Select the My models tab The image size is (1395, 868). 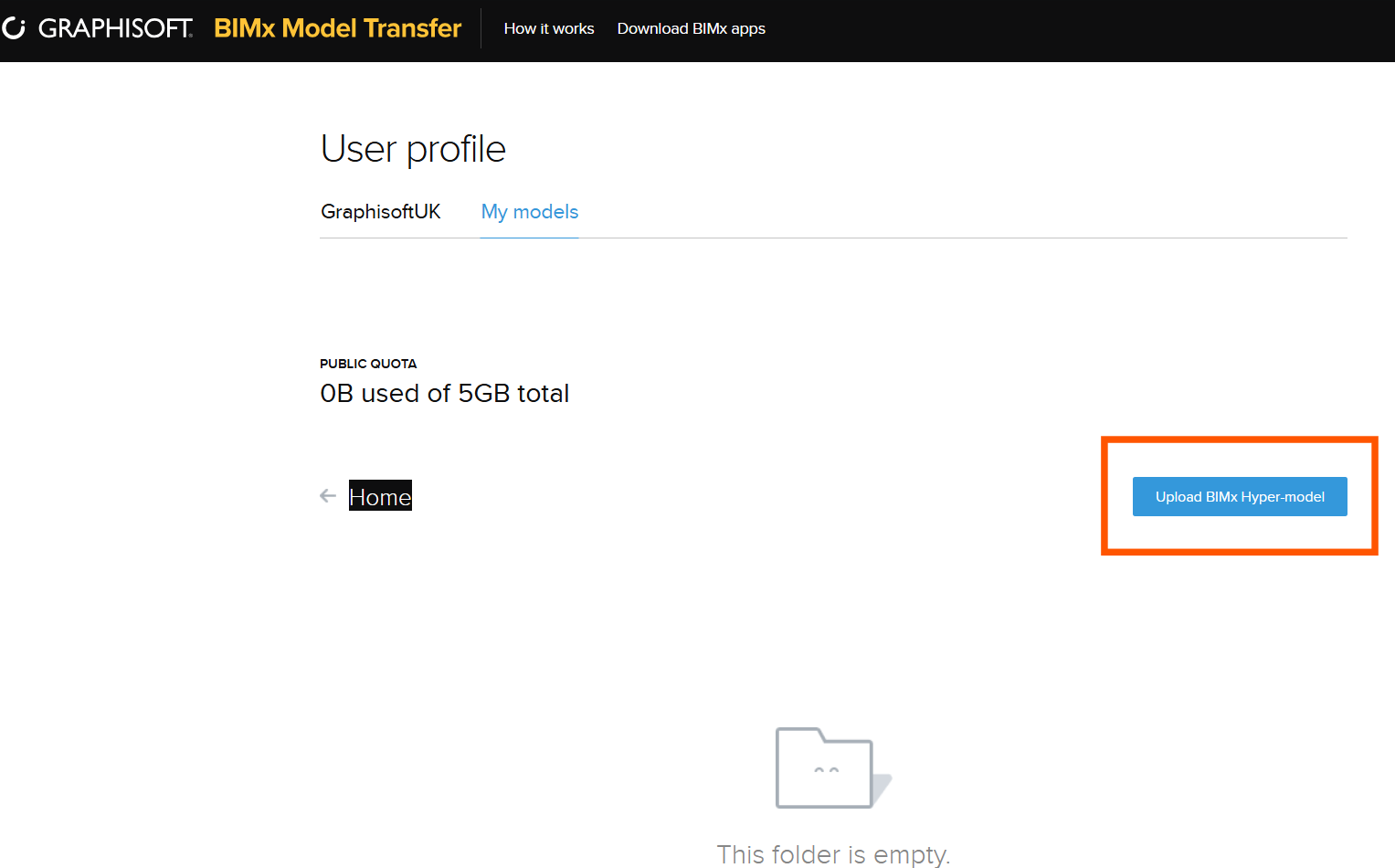(x=530, y=212)
